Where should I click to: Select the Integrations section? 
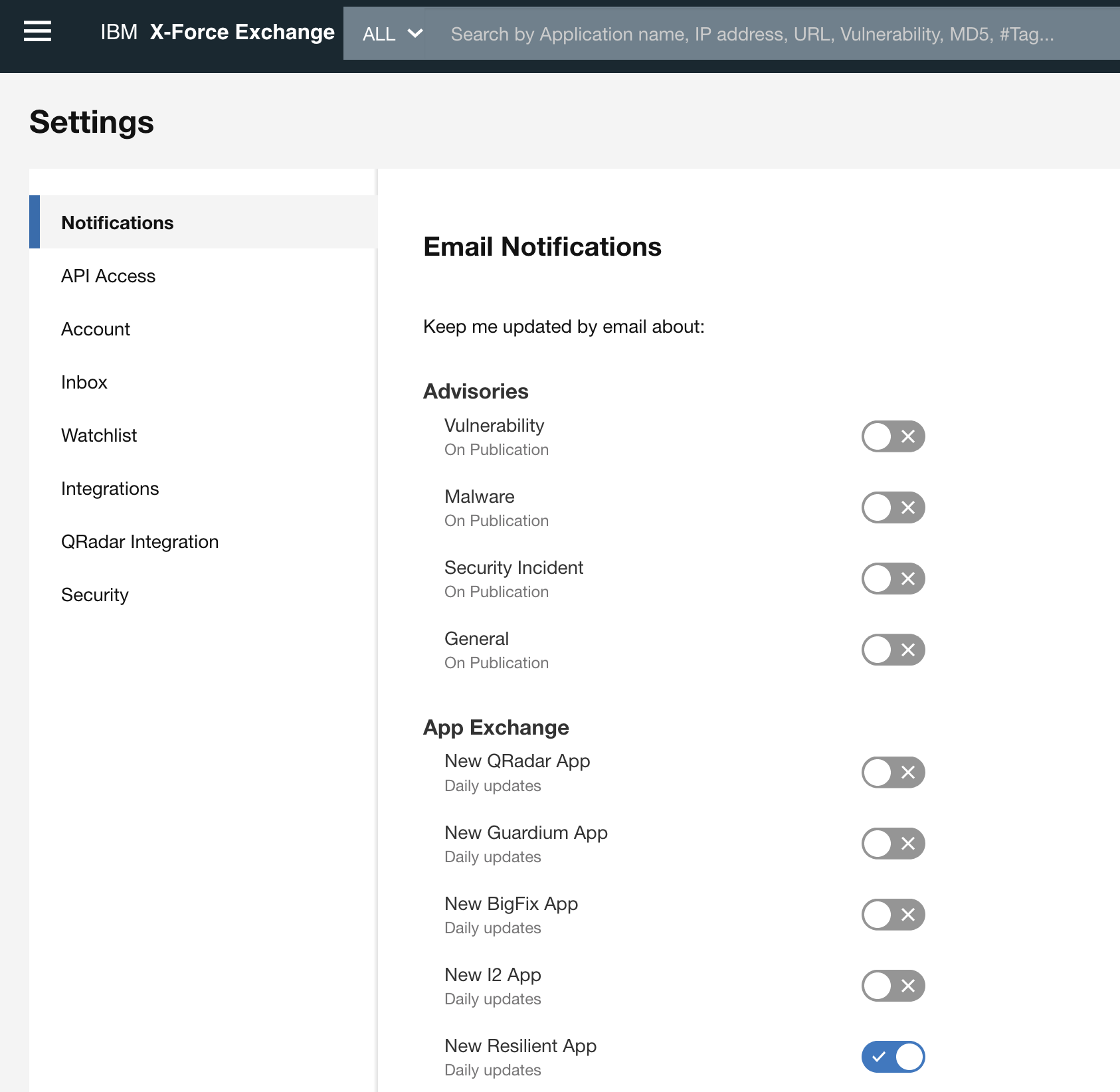pos(110,488)
